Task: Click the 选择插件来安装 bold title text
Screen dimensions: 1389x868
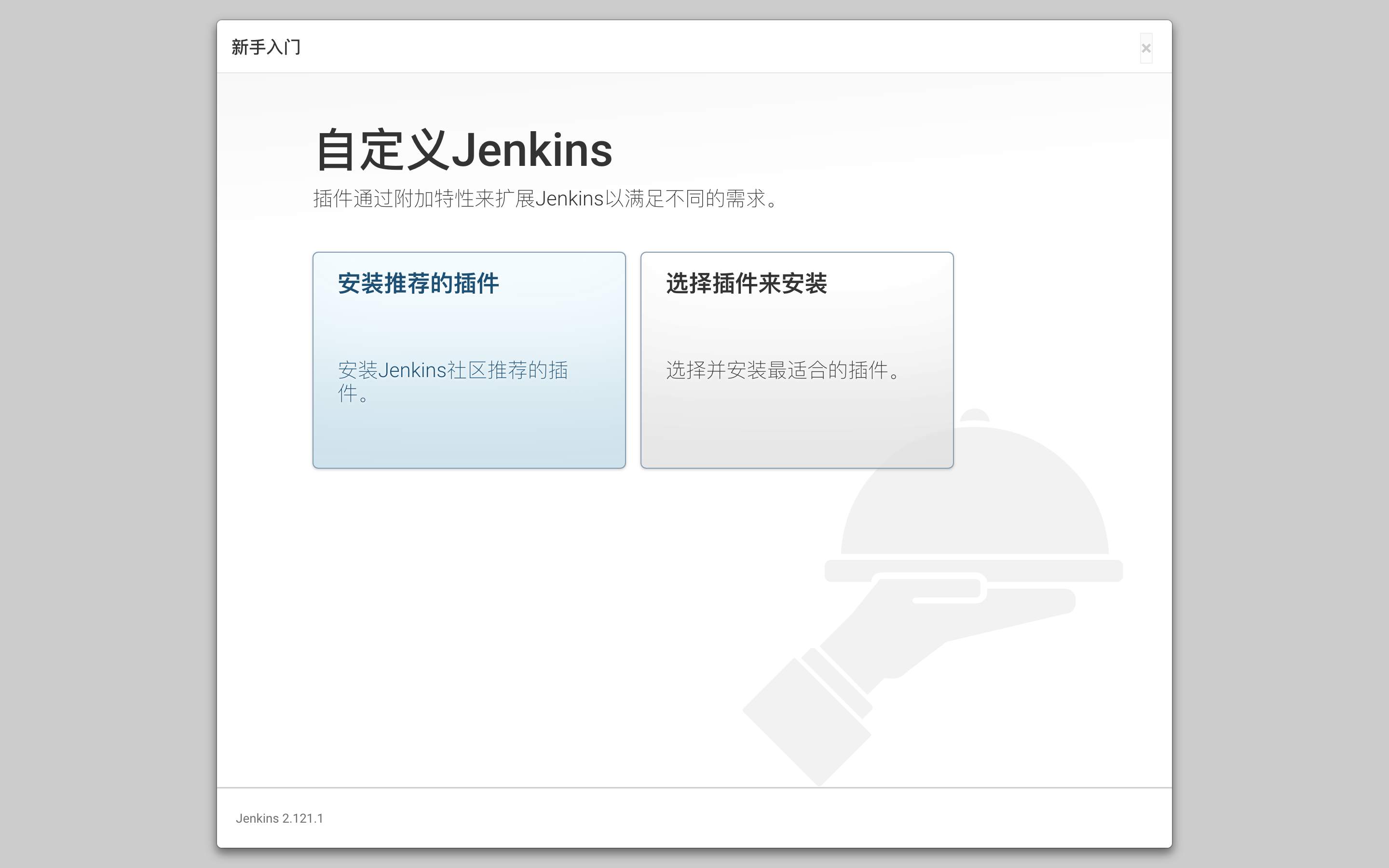Action: (746, 284)
